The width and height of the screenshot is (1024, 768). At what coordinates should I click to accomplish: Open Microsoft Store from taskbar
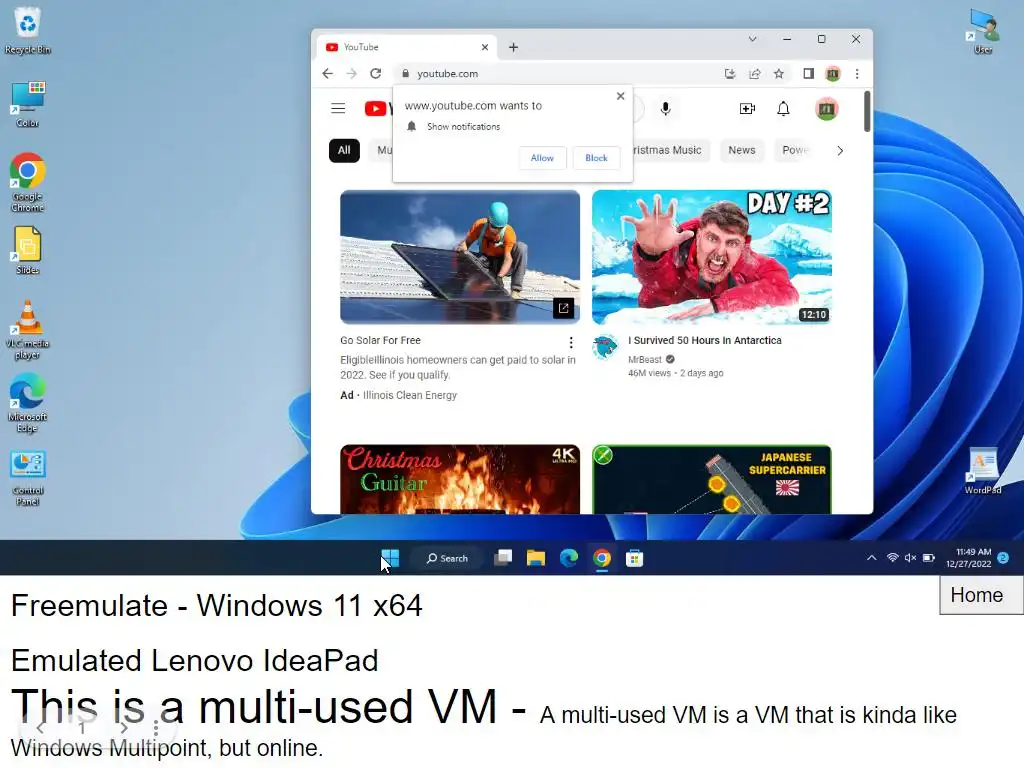point(635,558)
